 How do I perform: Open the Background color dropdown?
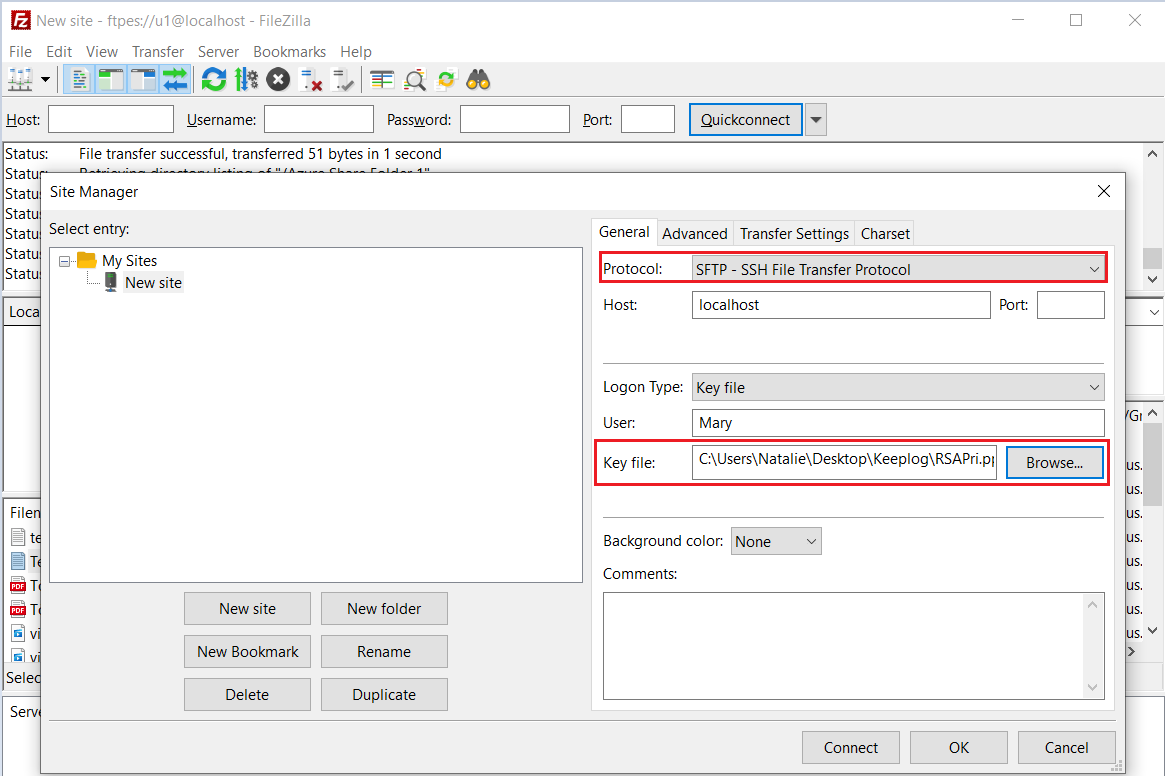776,541
